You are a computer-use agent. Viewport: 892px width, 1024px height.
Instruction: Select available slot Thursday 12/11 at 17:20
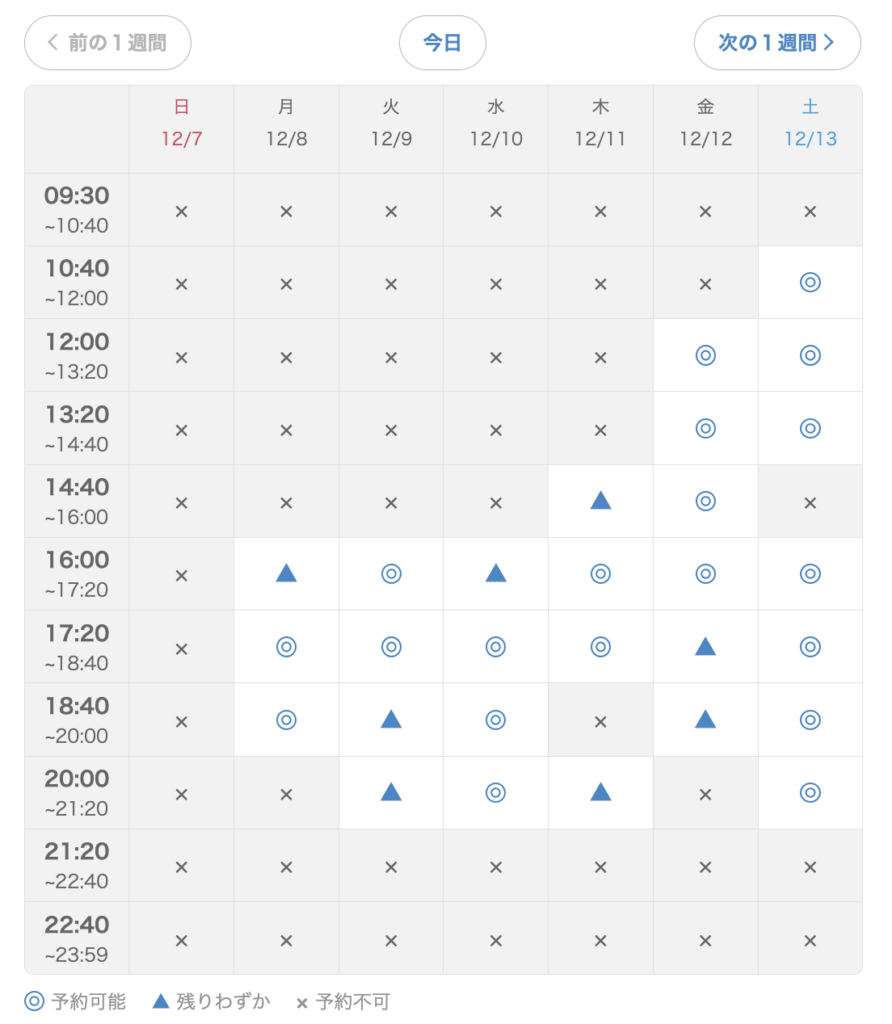[600, 647]
